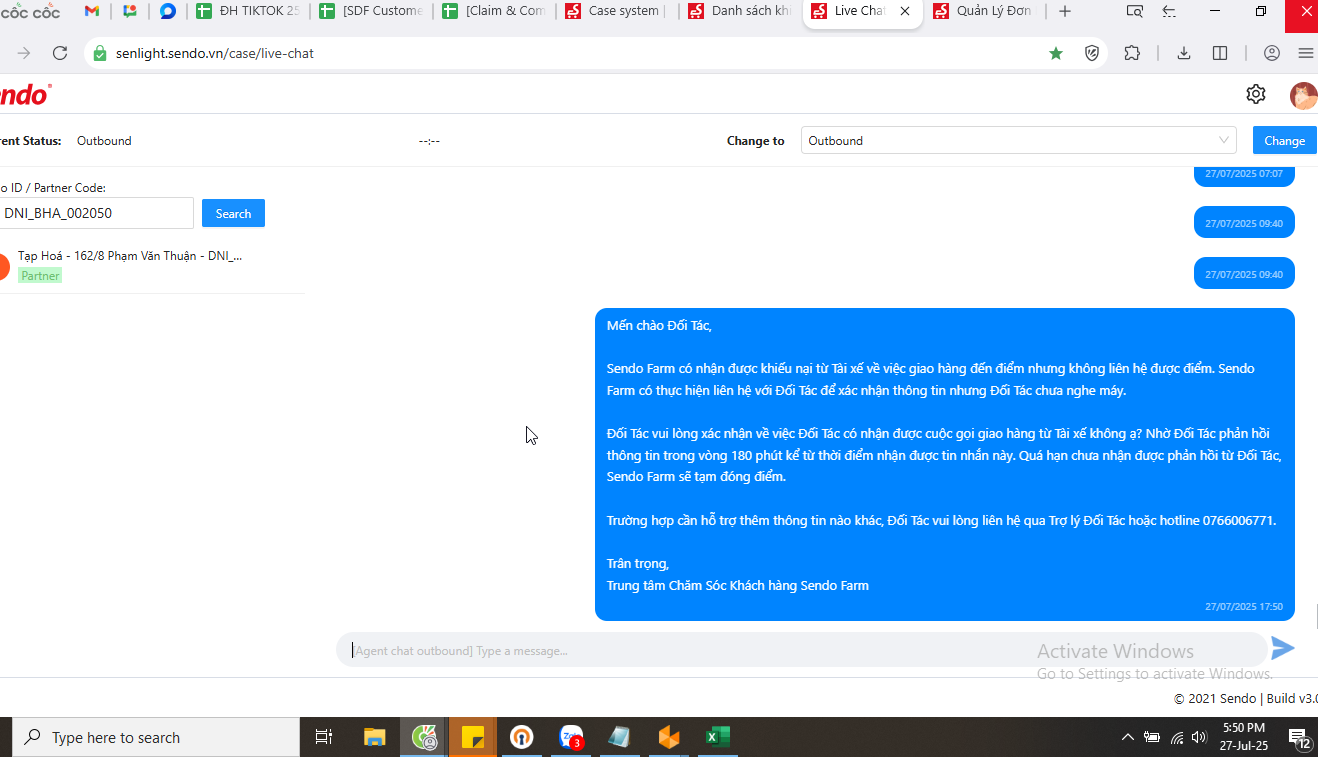This screenshot has width=1318, height=757.
Task: Click the Sendo logo
Action: click(25, 95)
